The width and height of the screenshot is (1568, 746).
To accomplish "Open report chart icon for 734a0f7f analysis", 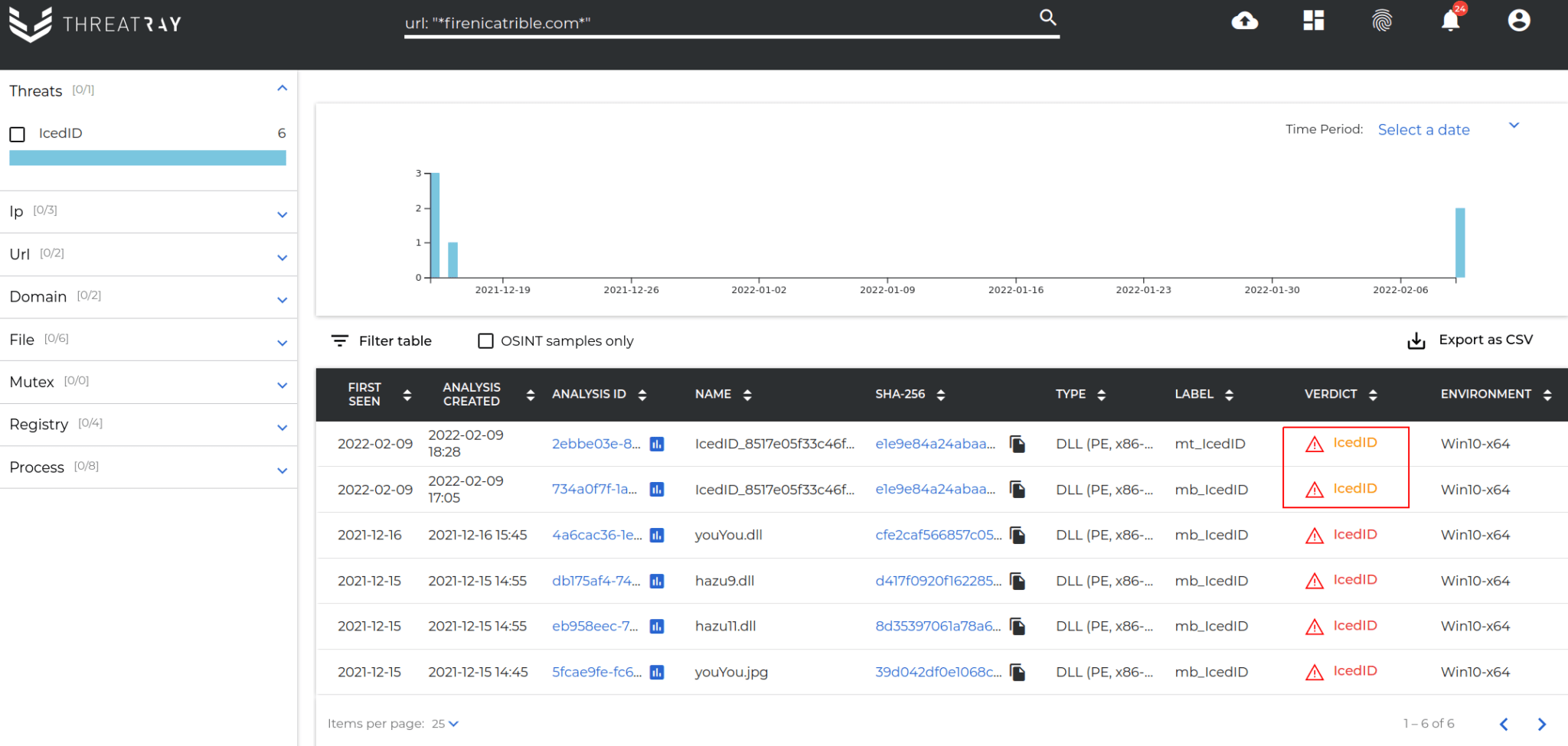I will 657,489.
